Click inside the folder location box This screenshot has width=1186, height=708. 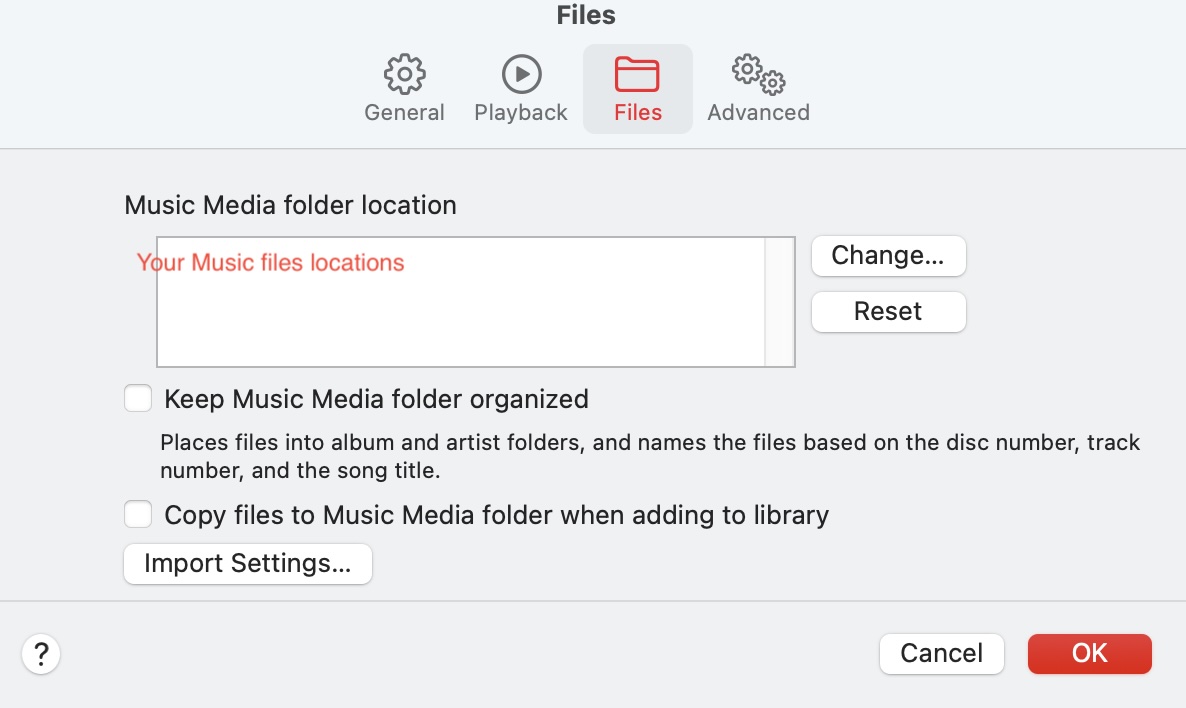(460, 320)
